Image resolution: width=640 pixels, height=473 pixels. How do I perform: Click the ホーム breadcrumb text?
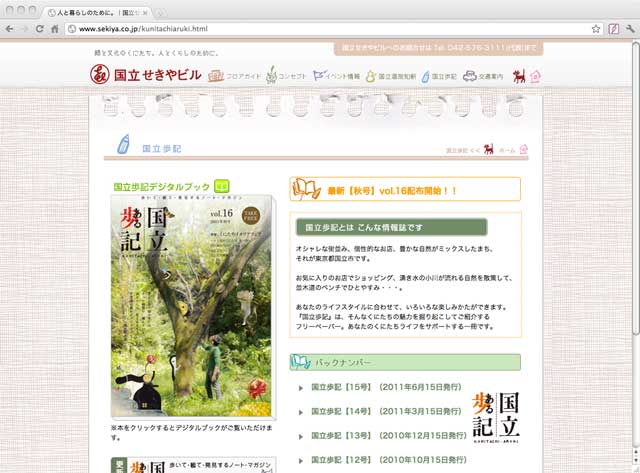pos(507,151)
